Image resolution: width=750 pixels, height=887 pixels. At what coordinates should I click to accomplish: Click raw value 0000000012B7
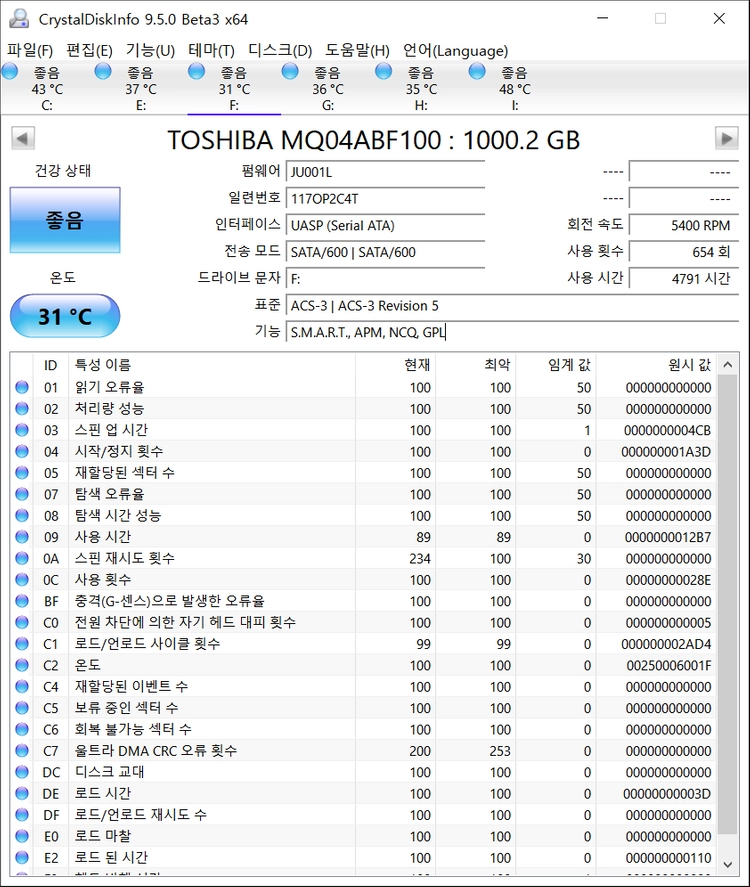[668, 537]
